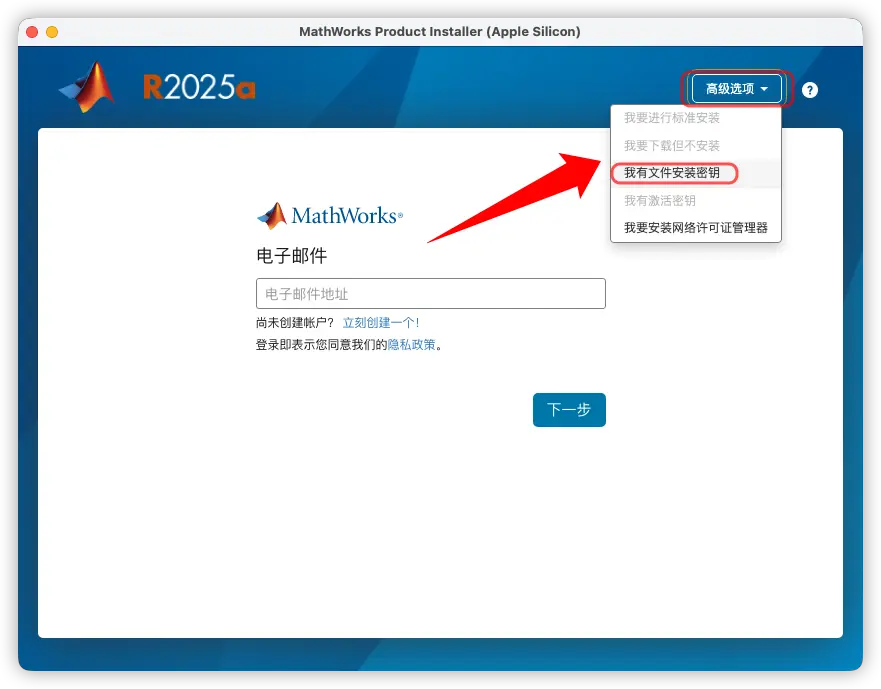Screen dimensions: 881x689
Task: Select 我有文件安装密钥 from the menu
Action: 672,173
